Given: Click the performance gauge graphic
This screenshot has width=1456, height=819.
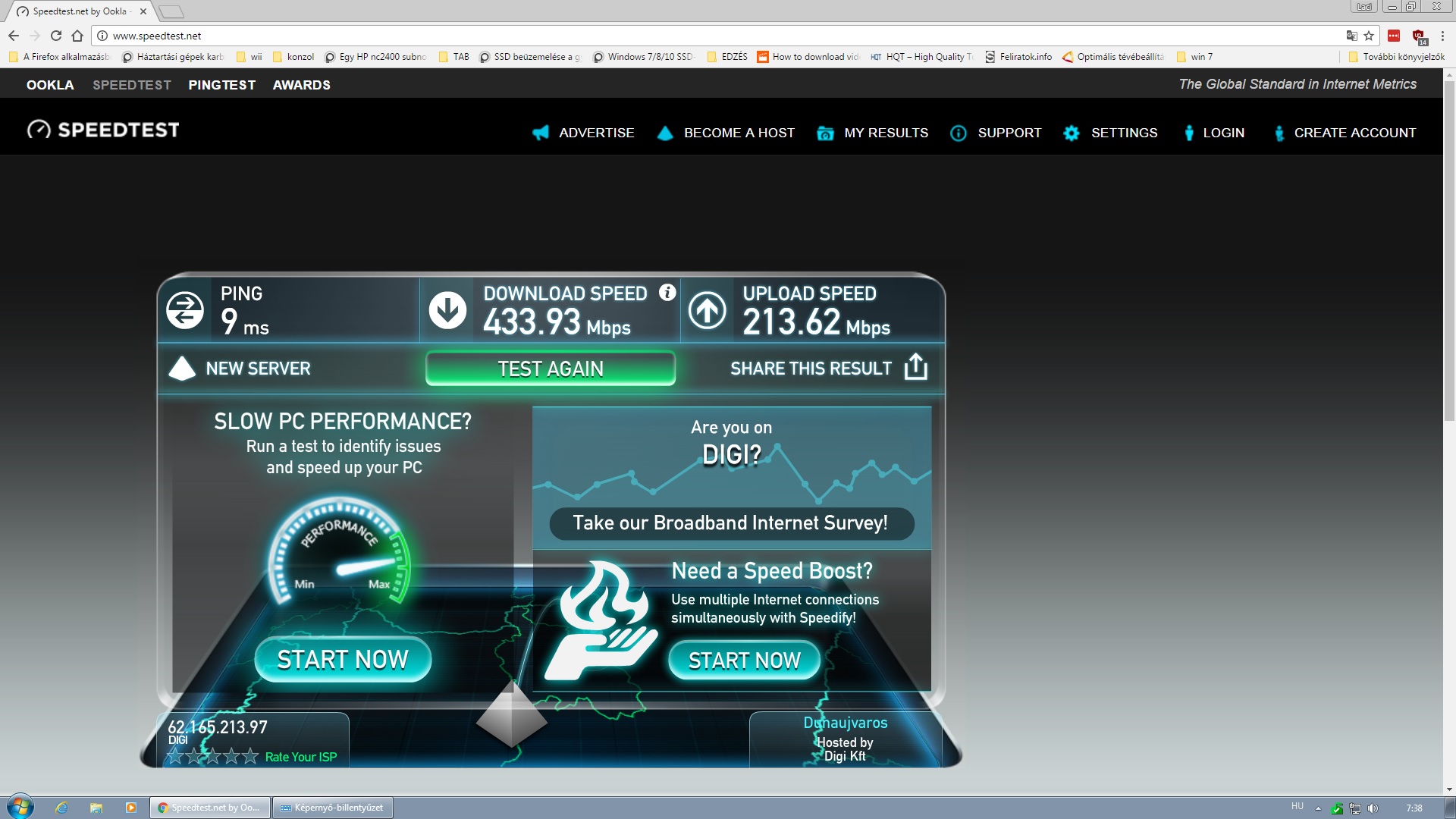Looking at the screenshot, I should (340, 551).
